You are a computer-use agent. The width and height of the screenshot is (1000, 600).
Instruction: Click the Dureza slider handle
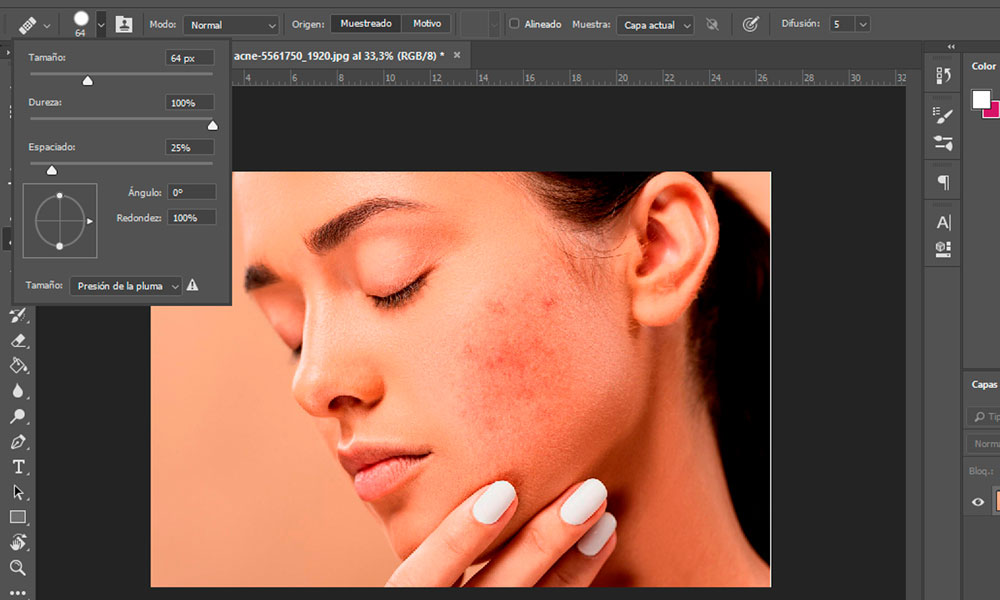(211, 125)
